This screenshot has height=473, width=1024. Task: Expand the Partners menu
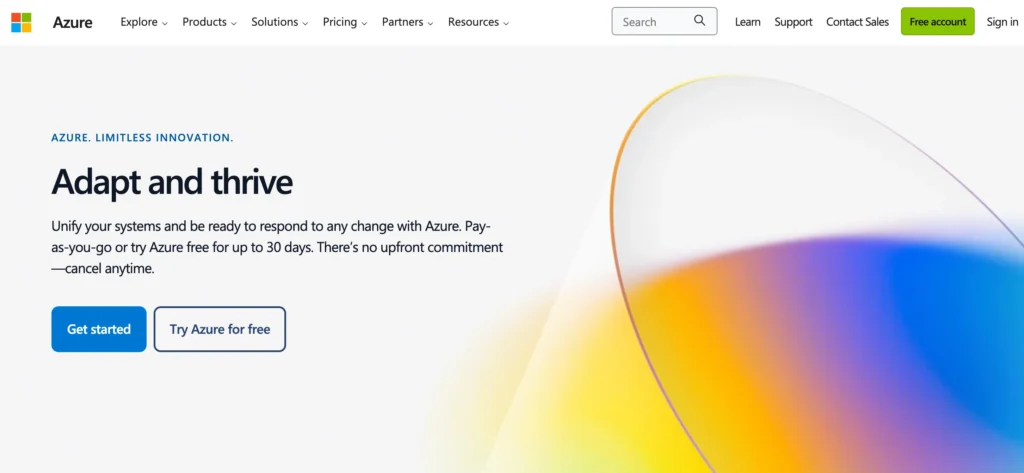click(x=408, y=22)
